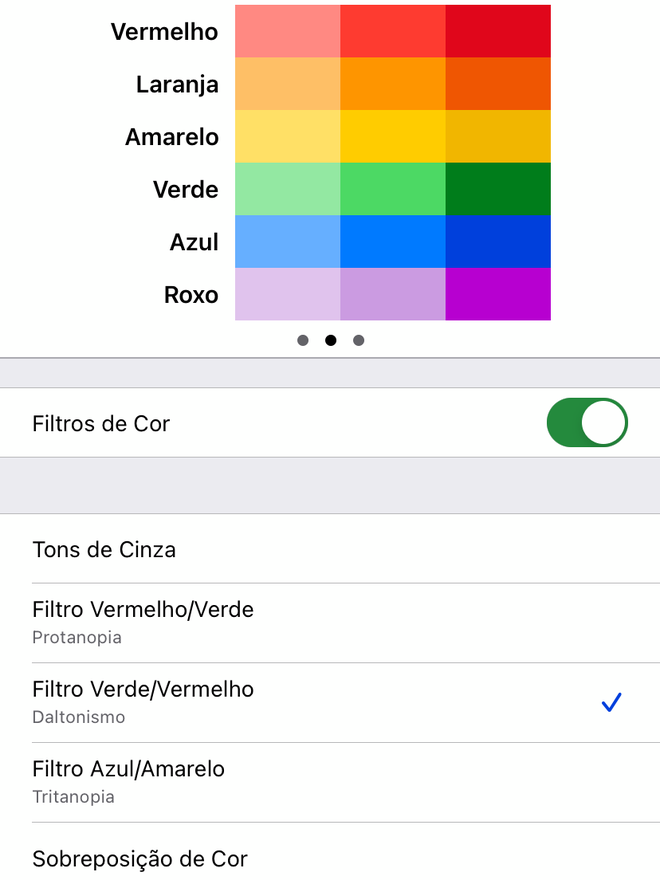Image resolution: width=660 pixels, height=880 pixels.
Task: Click the light red Vermelho swatch
Action: [x=287, y=31]
